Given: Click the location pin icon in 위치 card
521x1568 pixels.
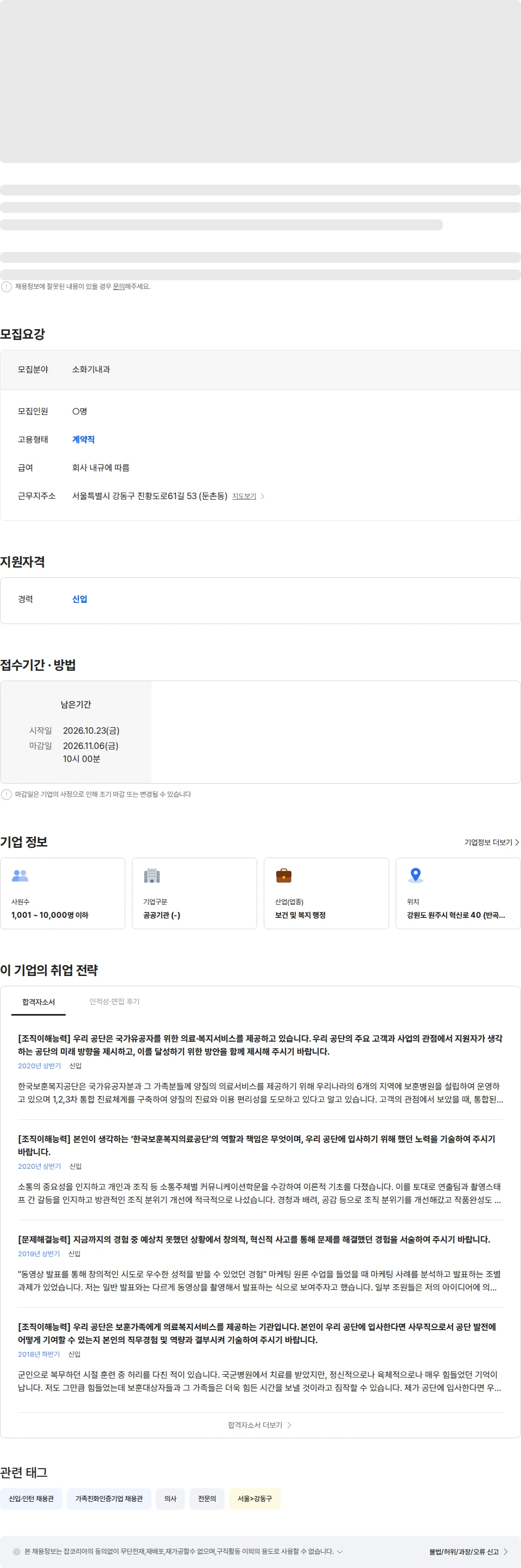Looking at the screenshot, I should point(416,876).
